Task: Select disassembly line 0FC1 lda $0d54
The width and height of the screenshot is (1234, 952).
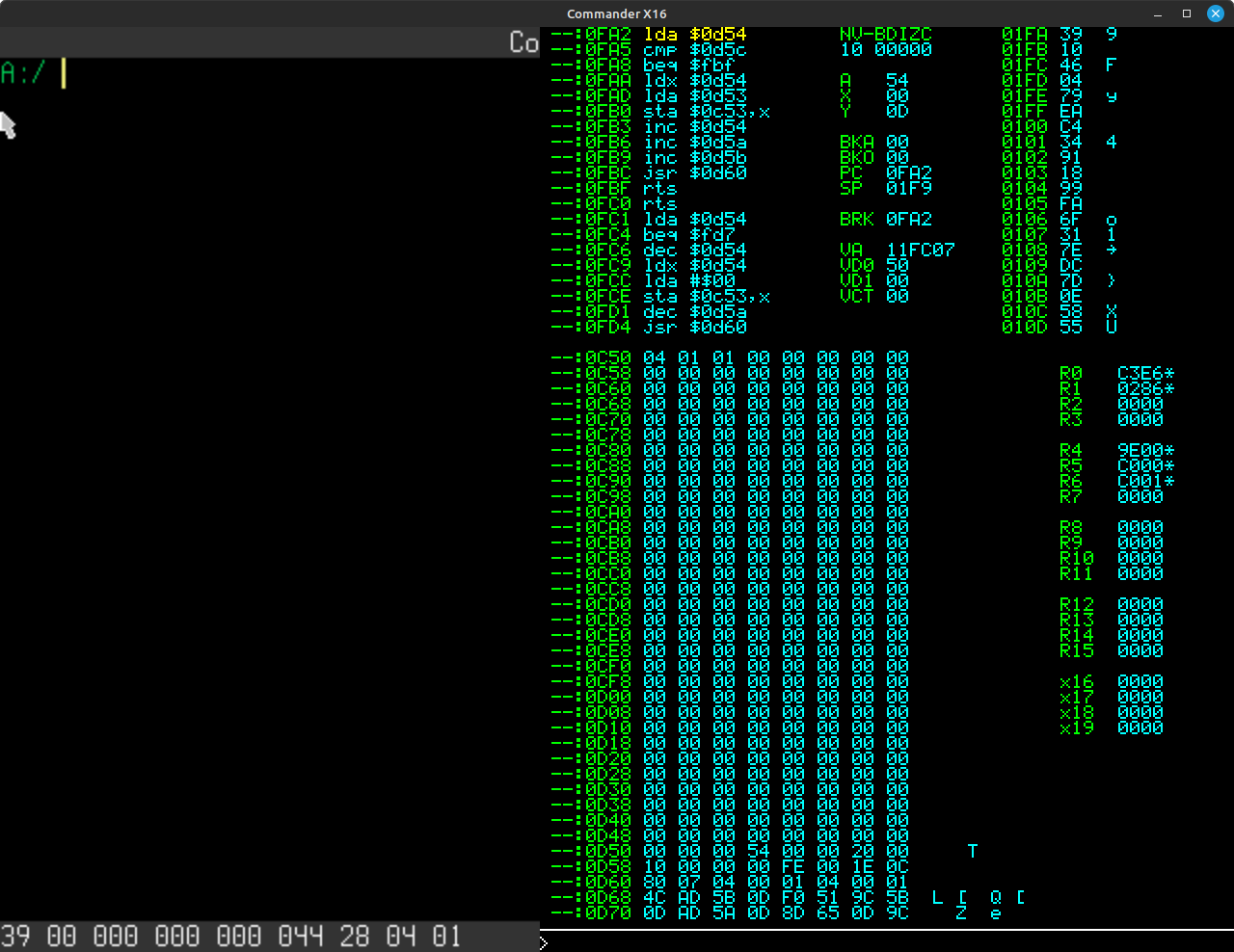Action: point(649,220)
